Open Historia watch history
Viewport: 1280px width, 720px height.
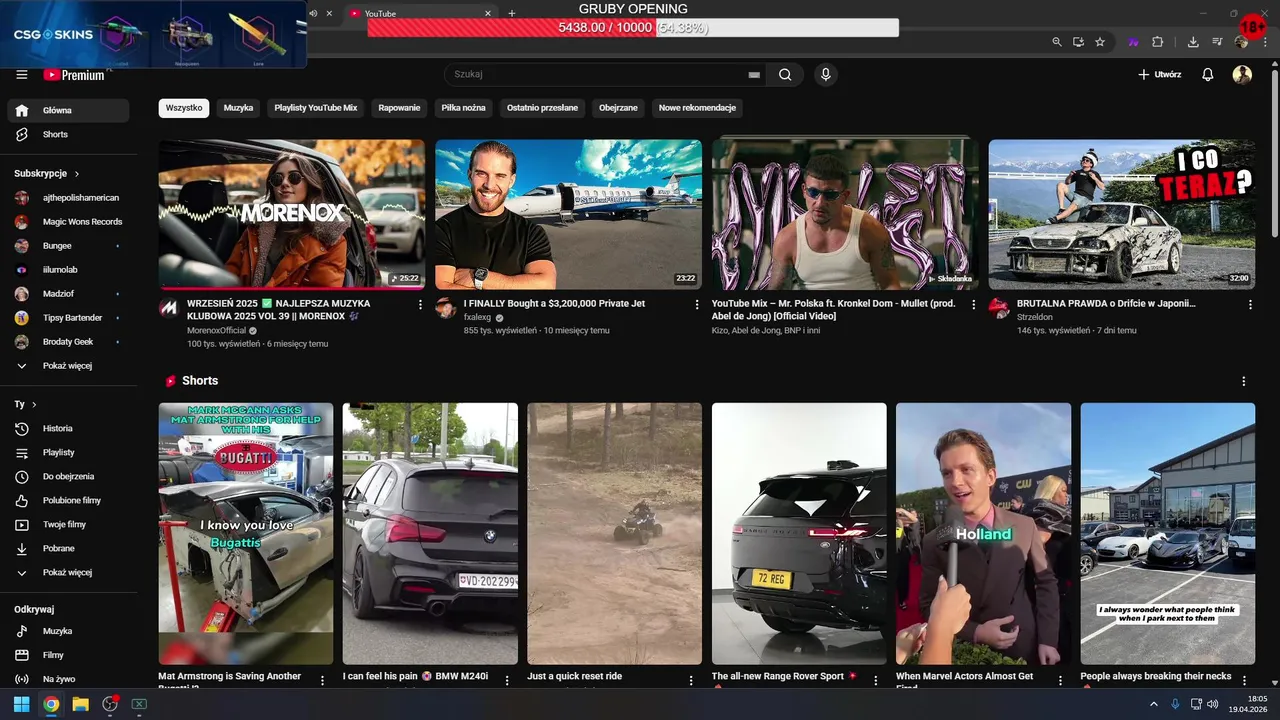point(68,429)
